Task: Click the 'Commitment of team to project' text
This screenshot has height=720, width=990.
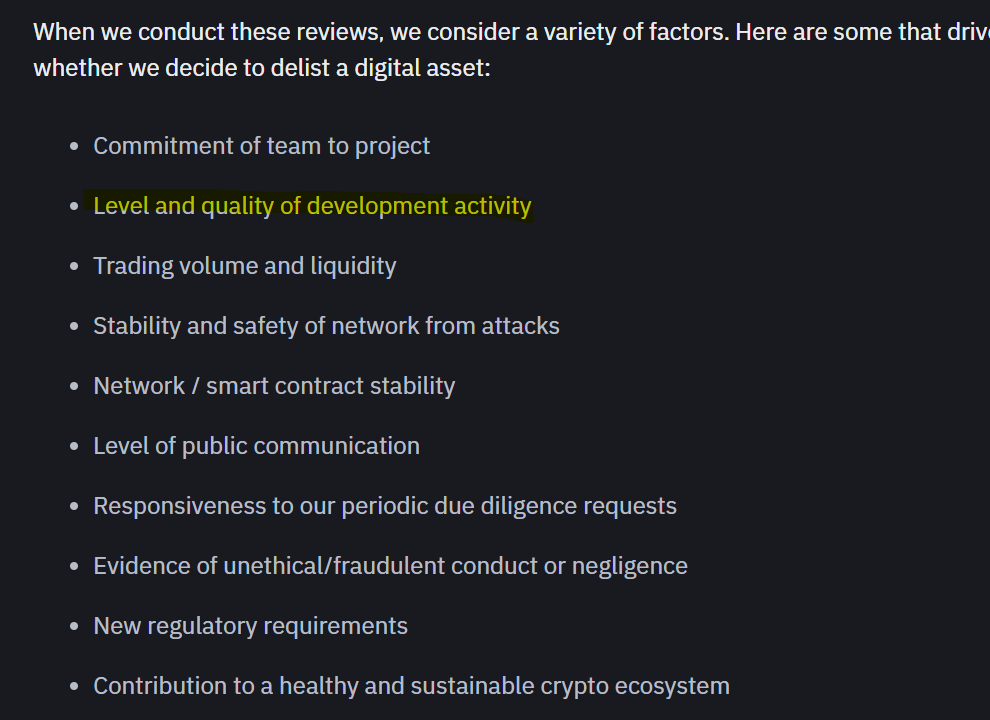Action: (x=261, y=146)
